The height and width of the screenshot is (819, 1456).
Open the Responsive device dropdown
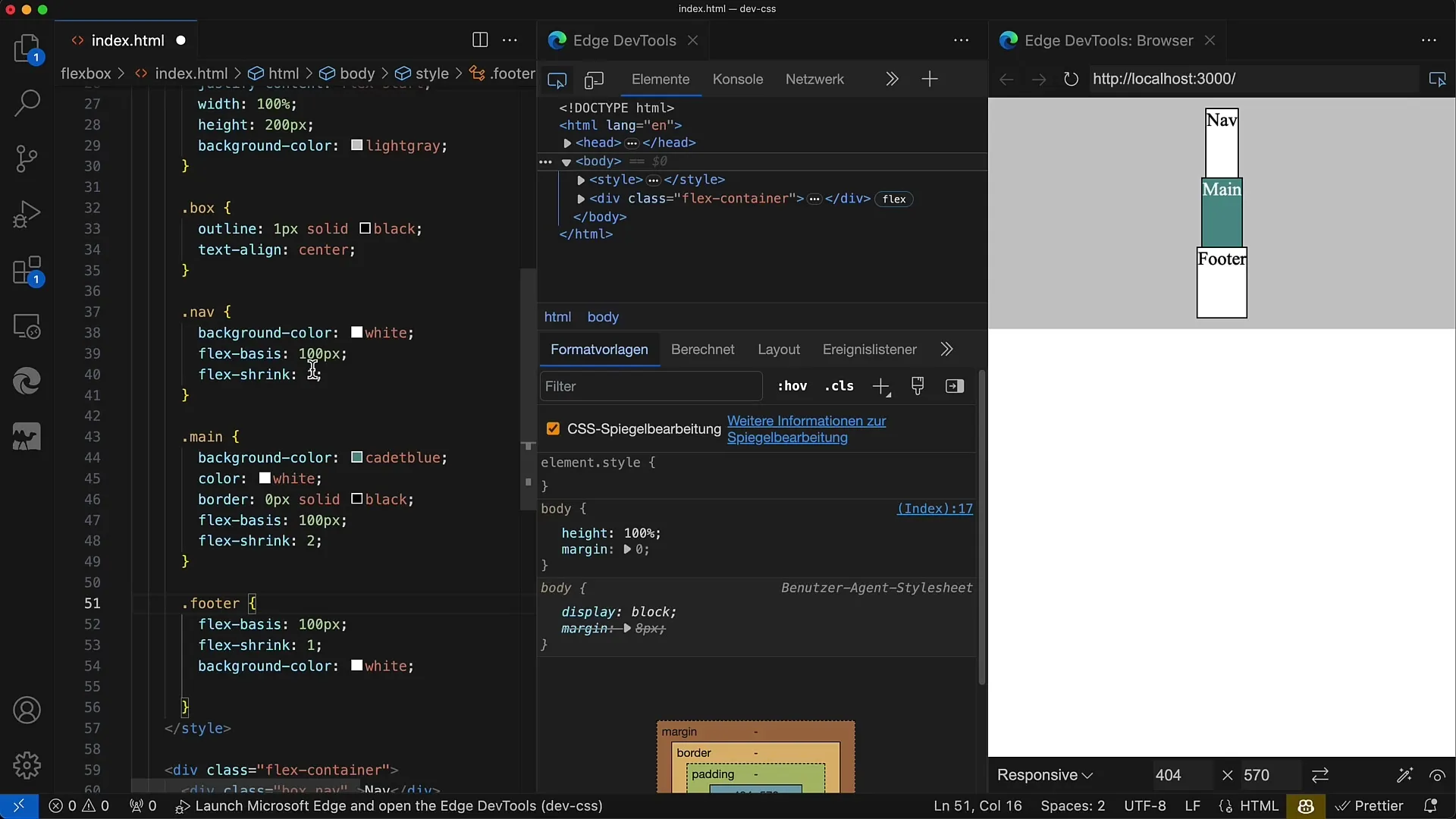[x=1045, y=775]
